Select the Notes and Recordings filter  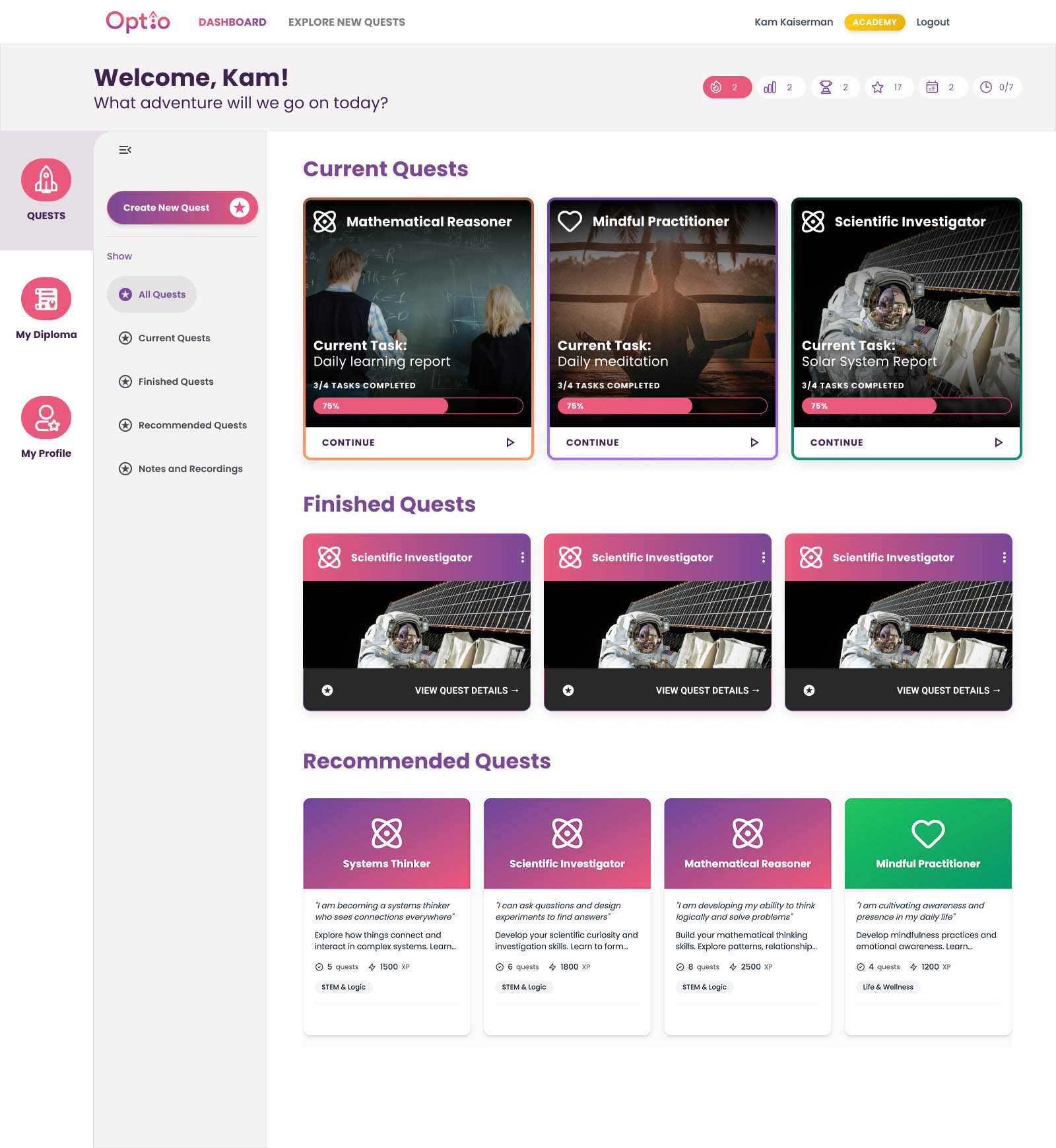pyautogui.click(x=190, y=469)
